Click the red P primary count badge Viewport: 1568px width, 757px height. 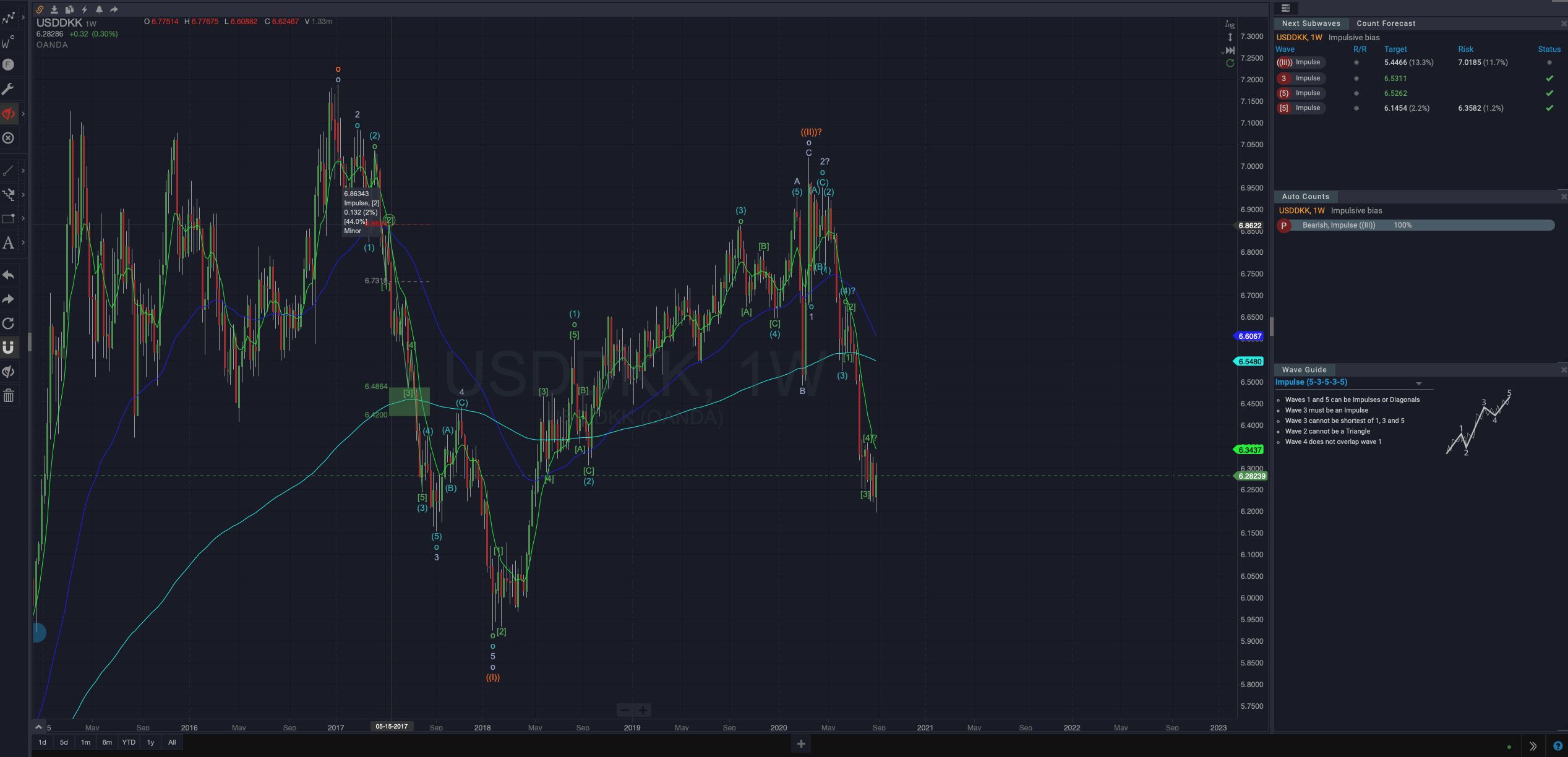1284,226
